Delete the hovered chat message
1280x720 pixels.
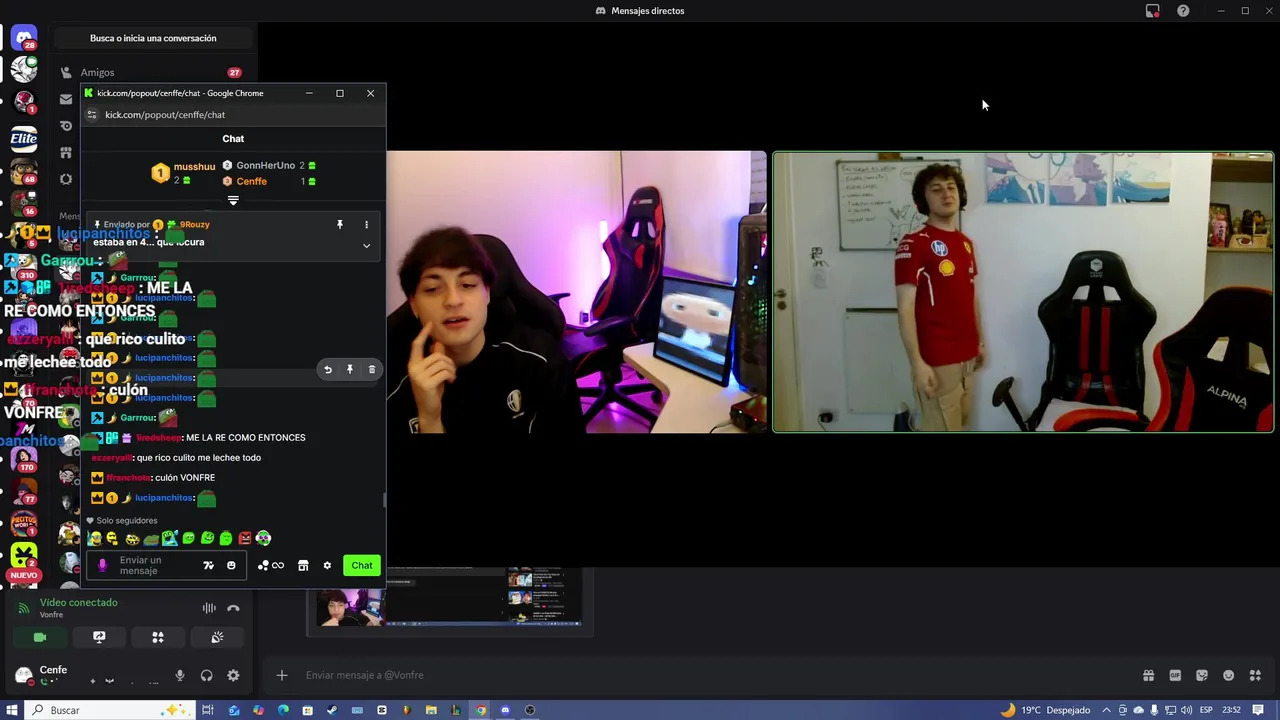pos(371,369)
